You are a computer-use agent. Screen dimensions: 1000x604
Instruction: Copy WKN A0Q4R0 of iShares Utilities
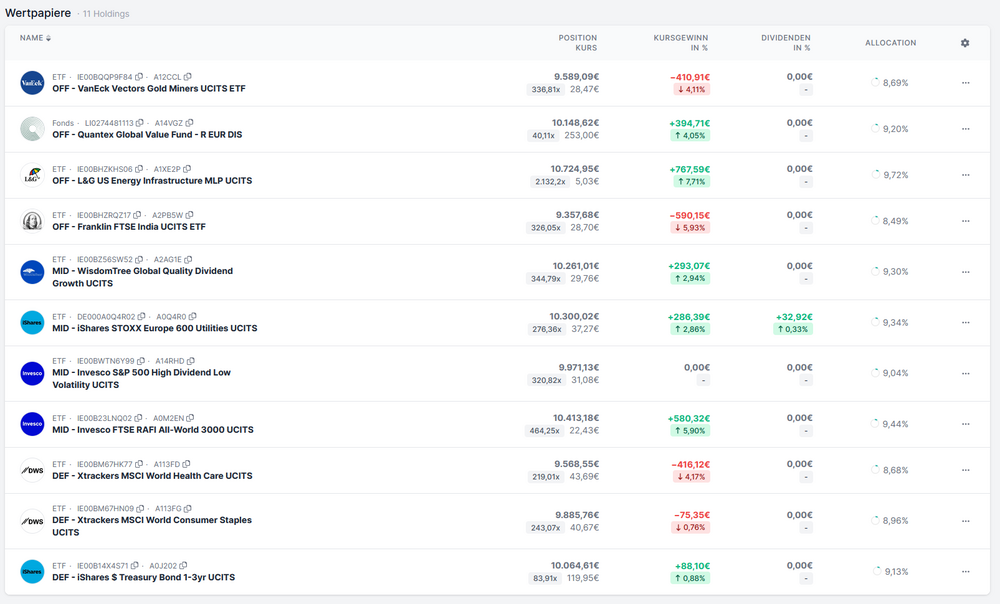(x=193, y=316)
